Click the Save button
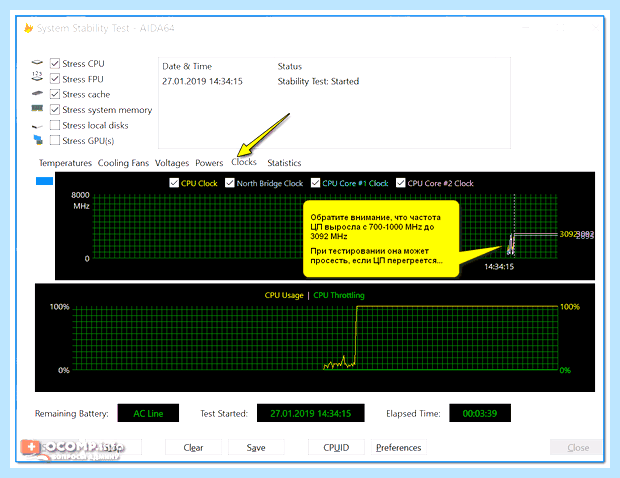Screen dimensions: 620x478 point(256,448)
